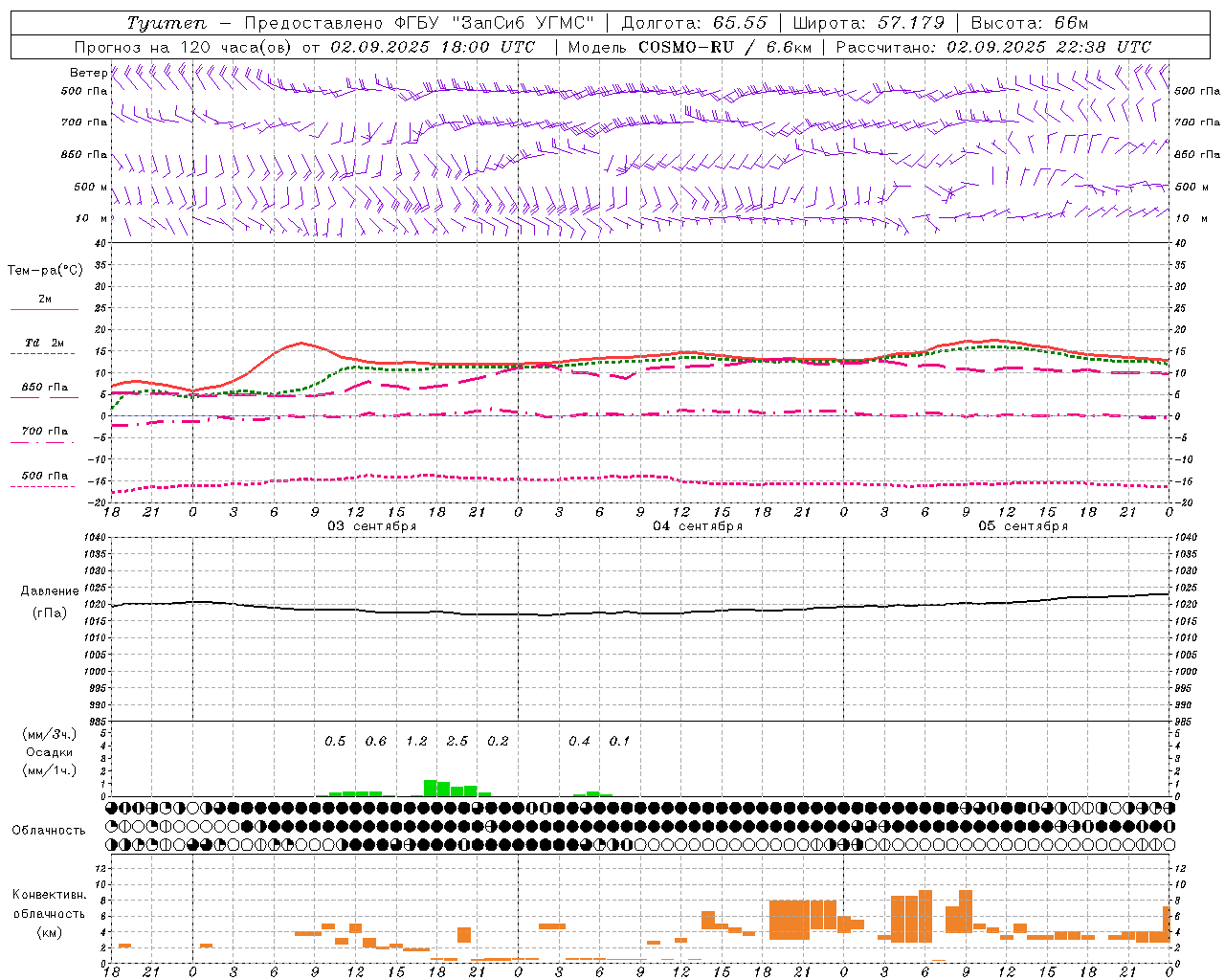Click the 04 сентября date label
The image size is (1225, 980).
(x=698, y=526)
